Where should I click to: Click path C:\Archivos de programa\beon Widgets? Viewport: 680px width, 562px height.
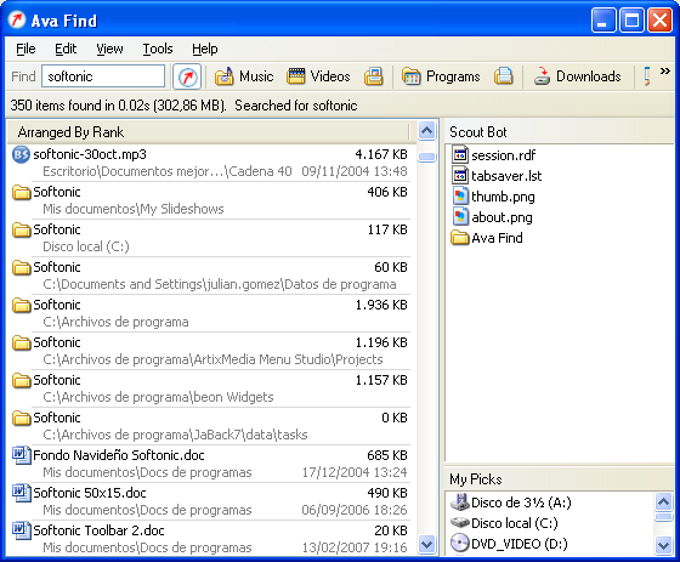(x=158, y=397)
